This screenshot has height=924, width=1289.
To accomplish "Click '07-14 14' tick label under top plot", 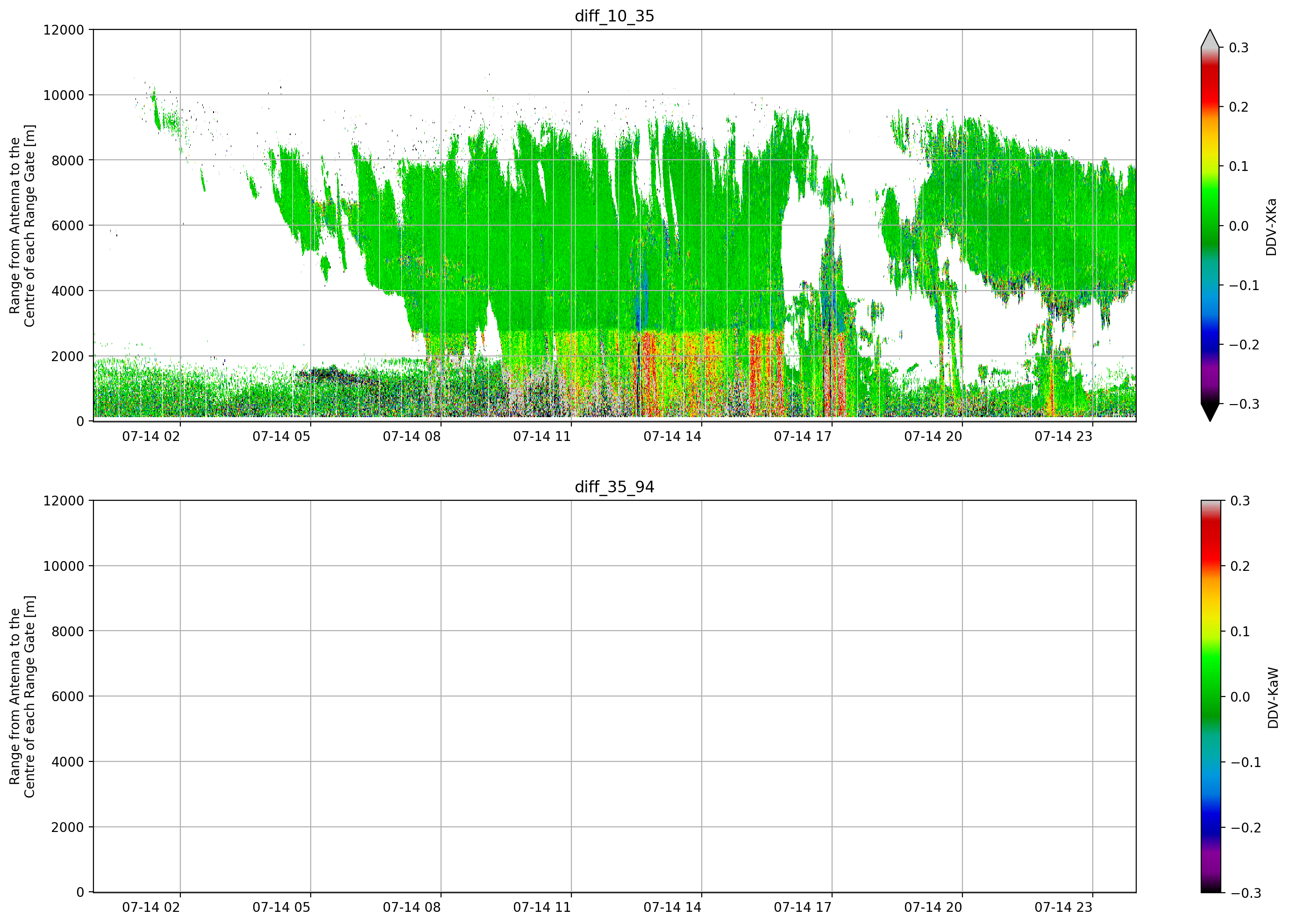I will (x=672, y=436).
